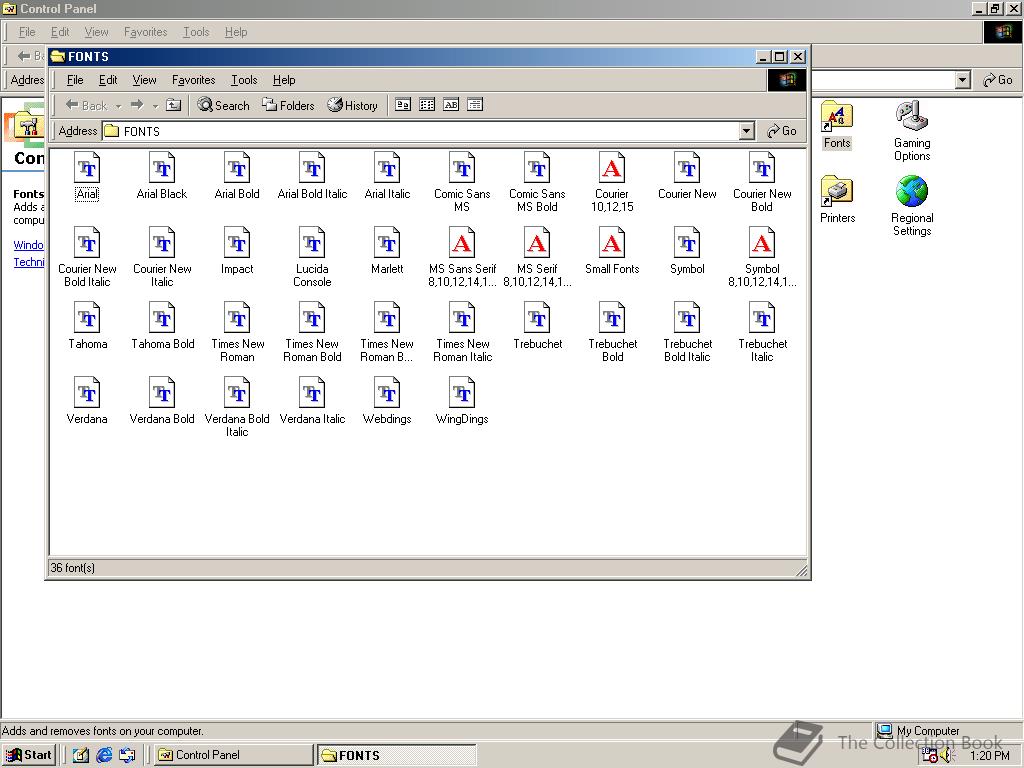The height and width of the screenshot is (768, 1024).
Task: Open the Back button history dropdown
Action: click(x=118, y=106)
